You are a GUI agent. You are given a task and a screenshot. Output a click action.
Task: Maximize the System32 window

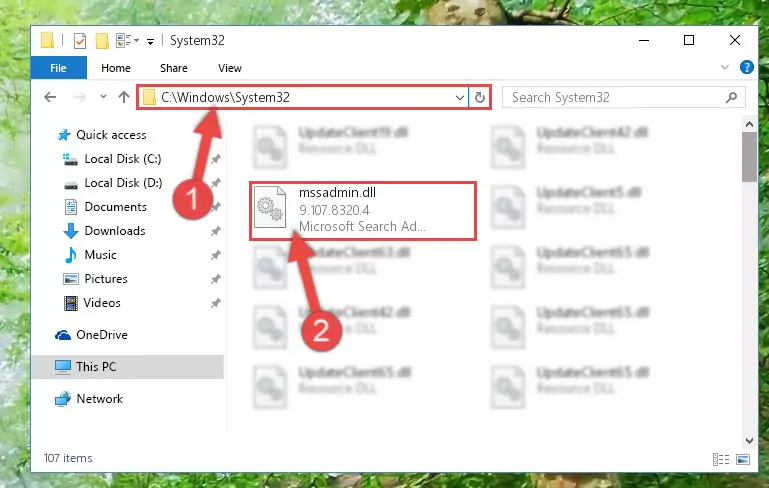689,40
